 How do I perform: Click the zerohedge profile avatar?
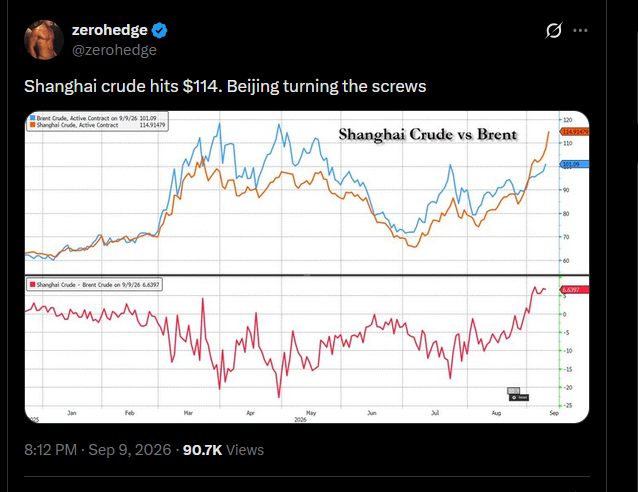click(44, 40)
